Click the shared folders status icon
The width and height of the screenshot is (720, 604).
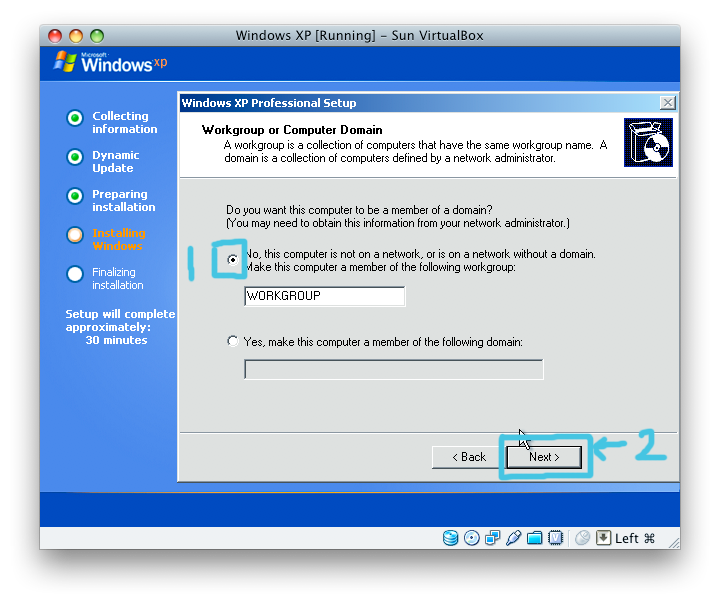(x=534, y=537)
